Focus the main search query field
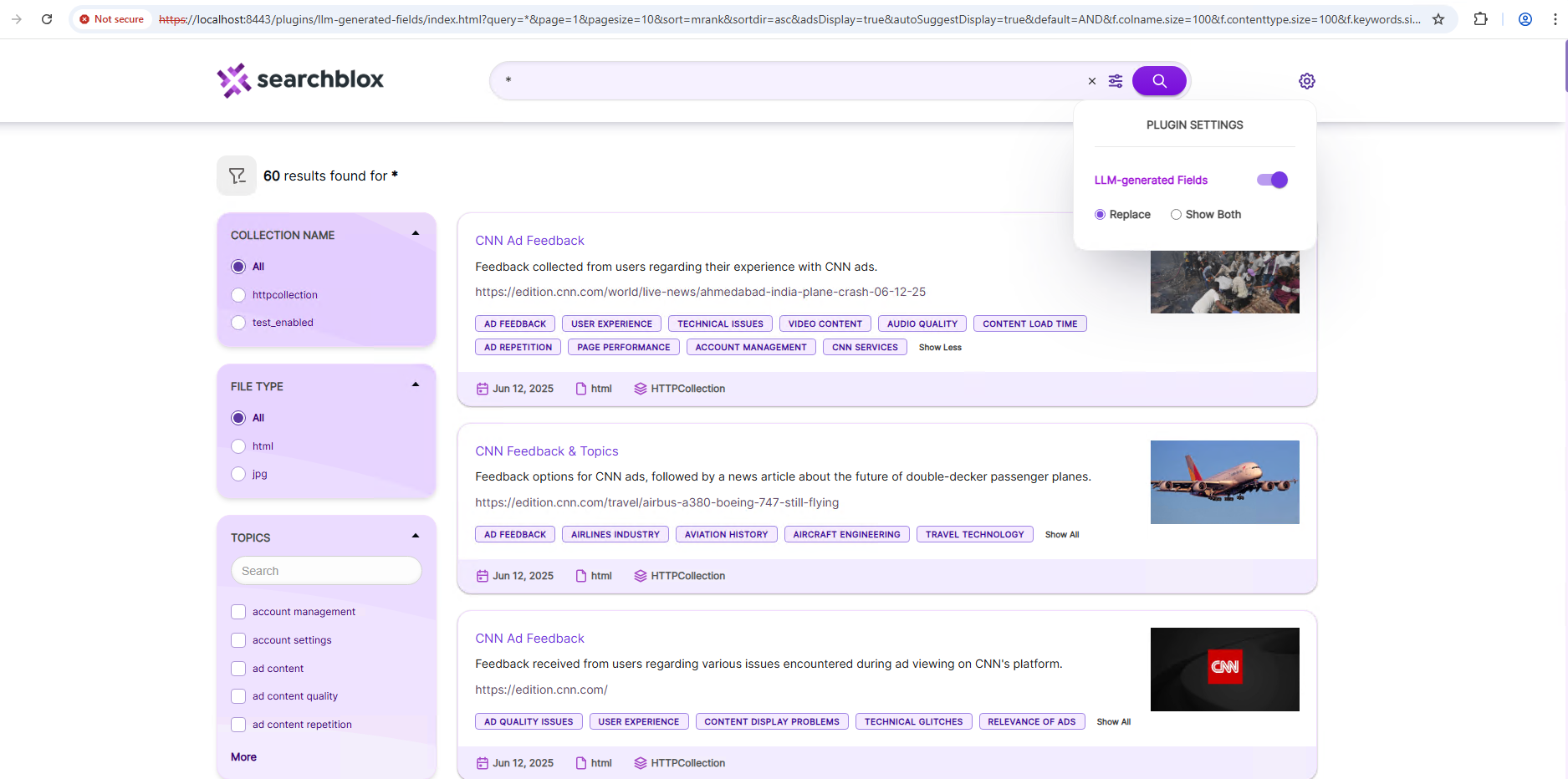 tap(790, 81)
